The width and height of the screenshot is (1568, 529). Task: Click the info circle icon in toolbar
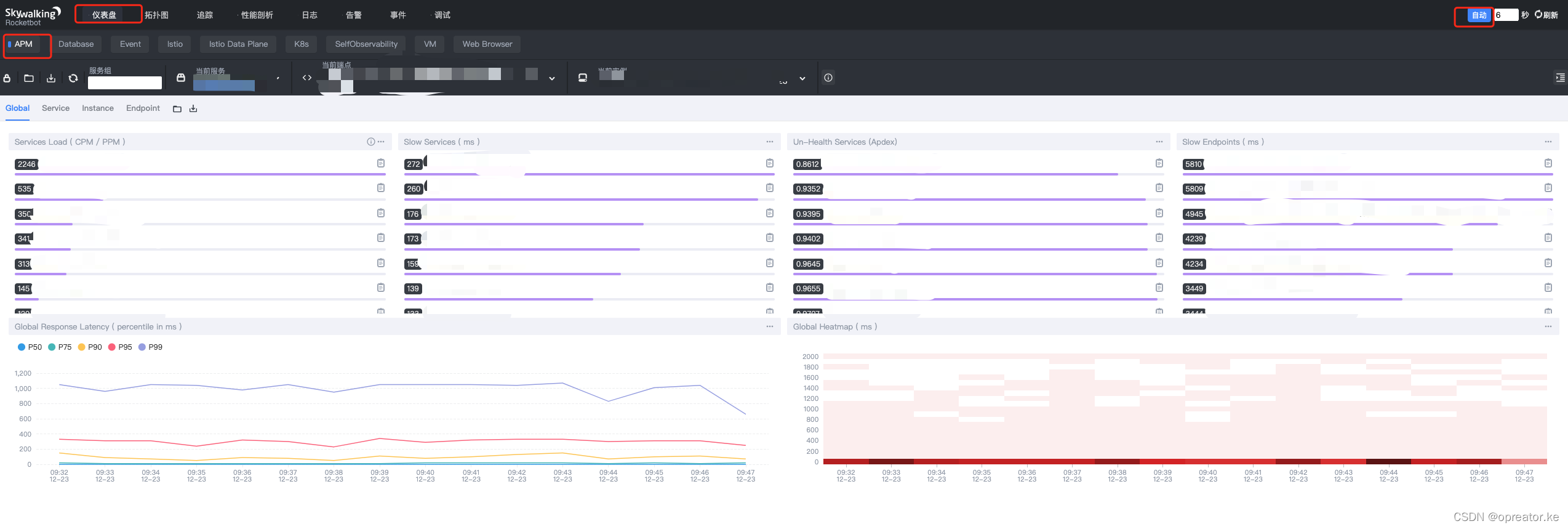click(828, 78)
